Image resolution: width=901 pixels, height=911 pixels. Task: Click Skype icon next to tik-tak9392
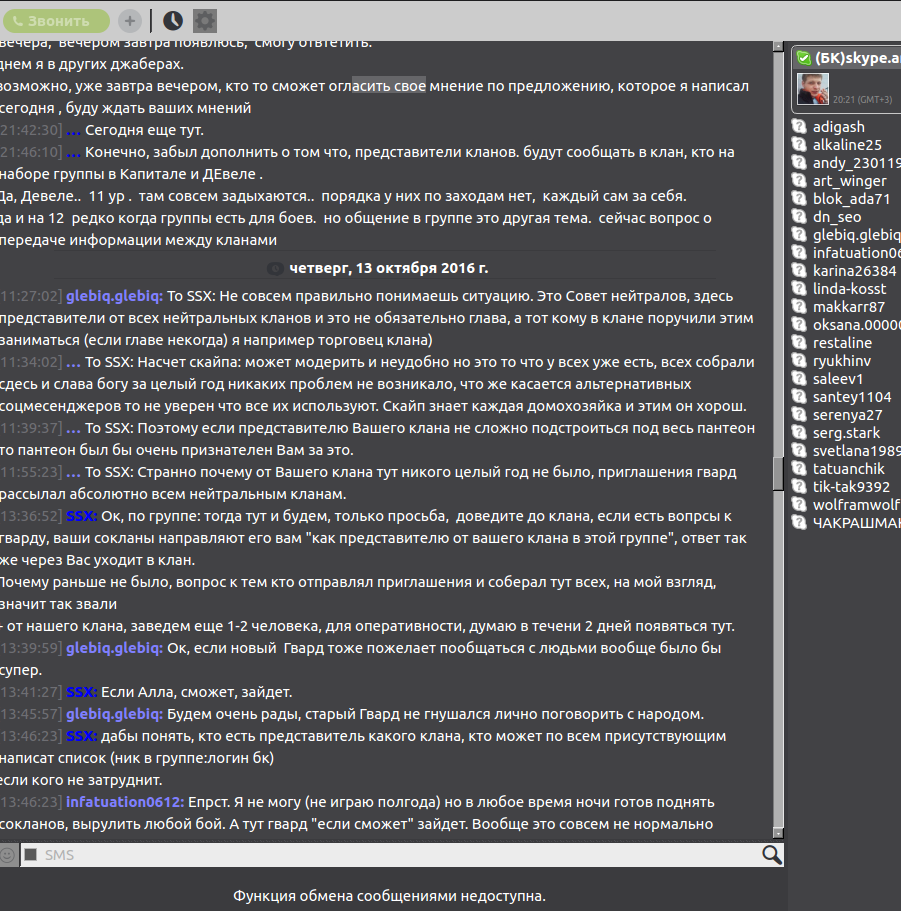(x=799, y=486)
